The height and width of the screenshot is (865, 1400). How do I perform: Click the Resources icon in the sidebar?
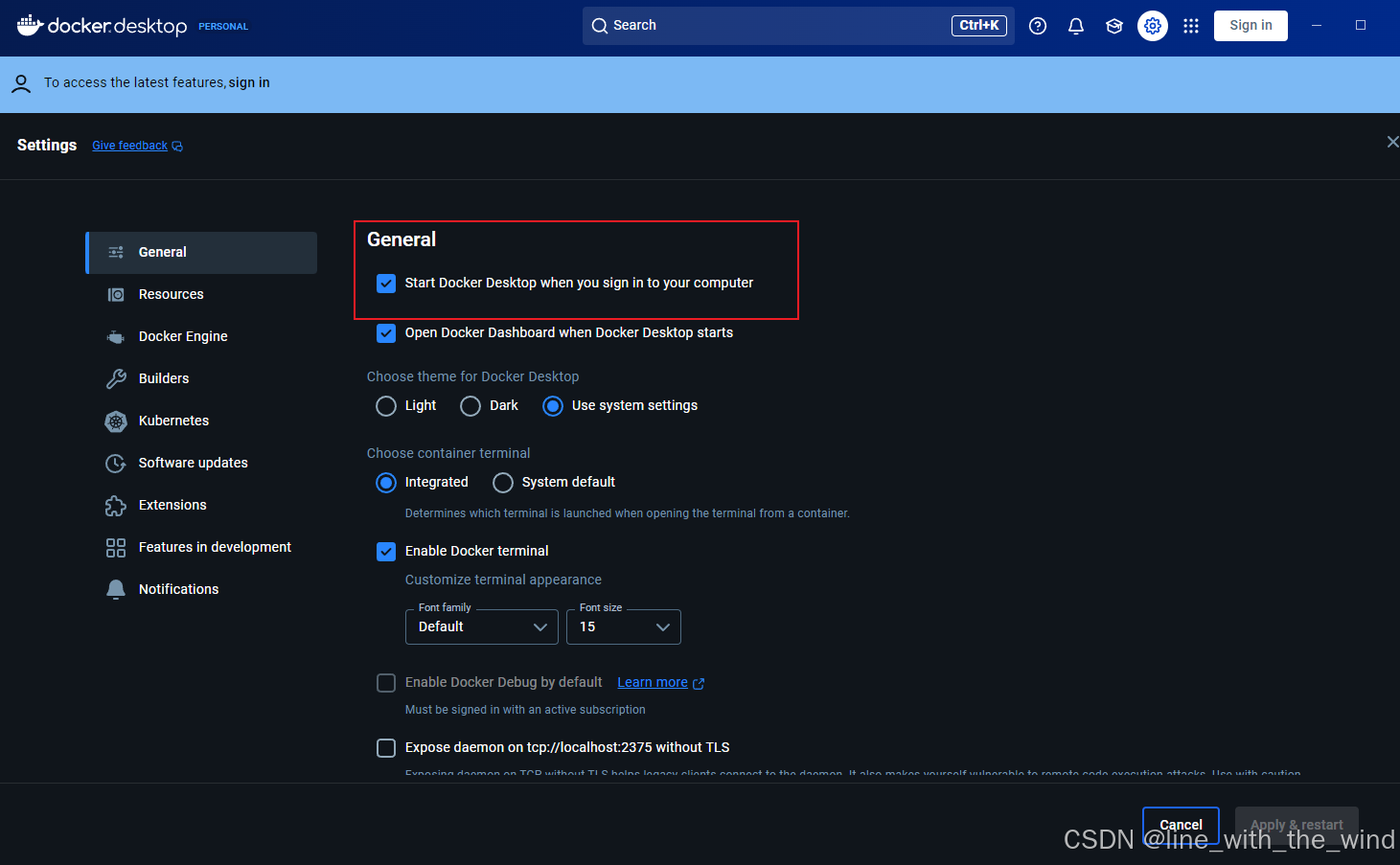pos(116,294)
